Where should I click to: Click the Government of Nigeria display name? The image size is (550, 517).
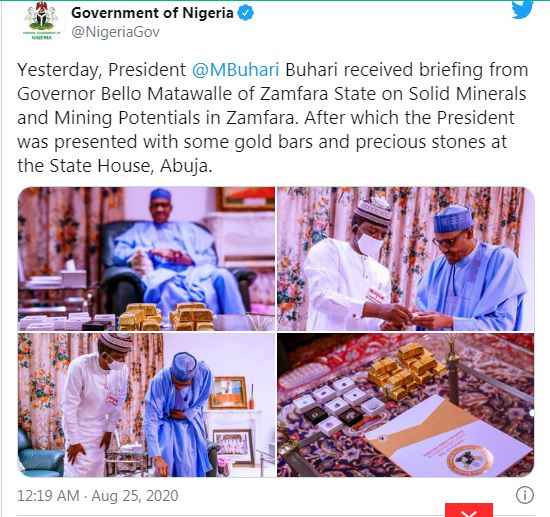point(152,13)
